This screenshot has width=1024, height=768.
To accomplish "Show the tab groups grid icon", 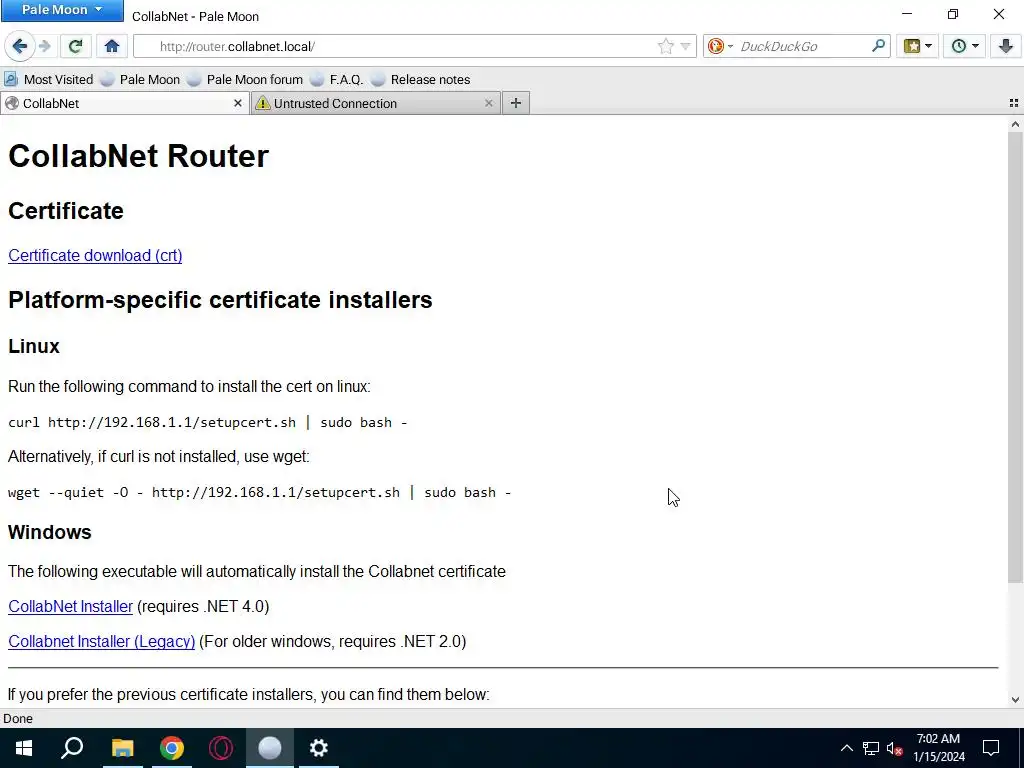I will 1014,103.
